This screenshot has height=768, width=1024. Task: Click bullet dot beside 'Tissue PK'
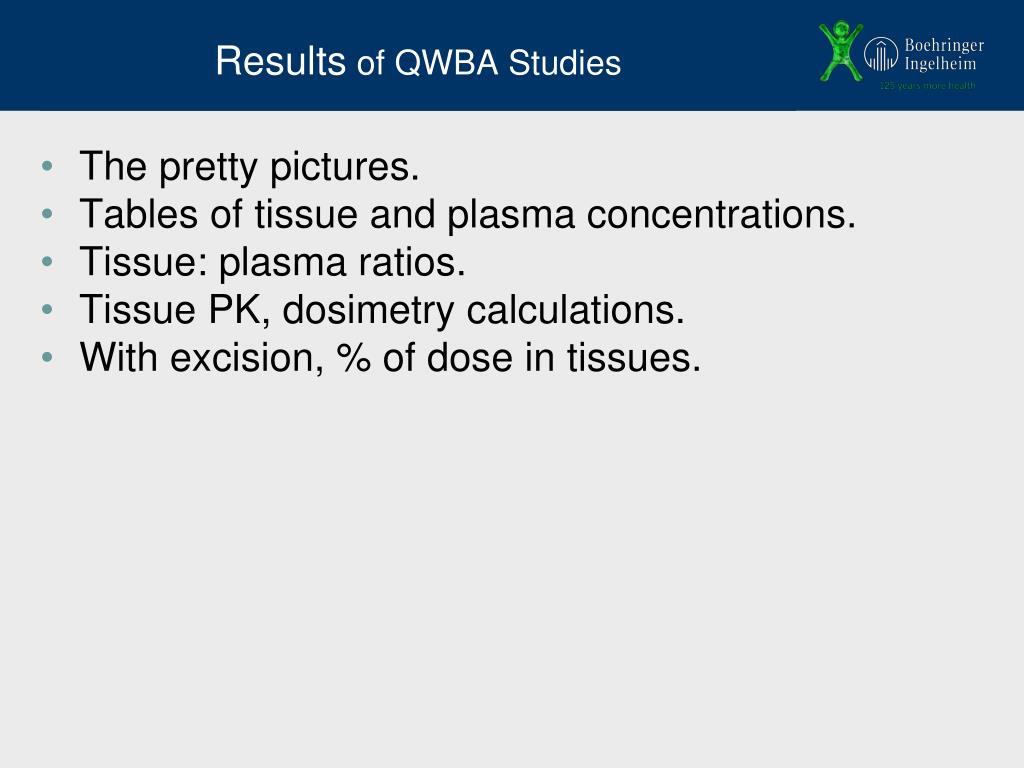(47, 310)
